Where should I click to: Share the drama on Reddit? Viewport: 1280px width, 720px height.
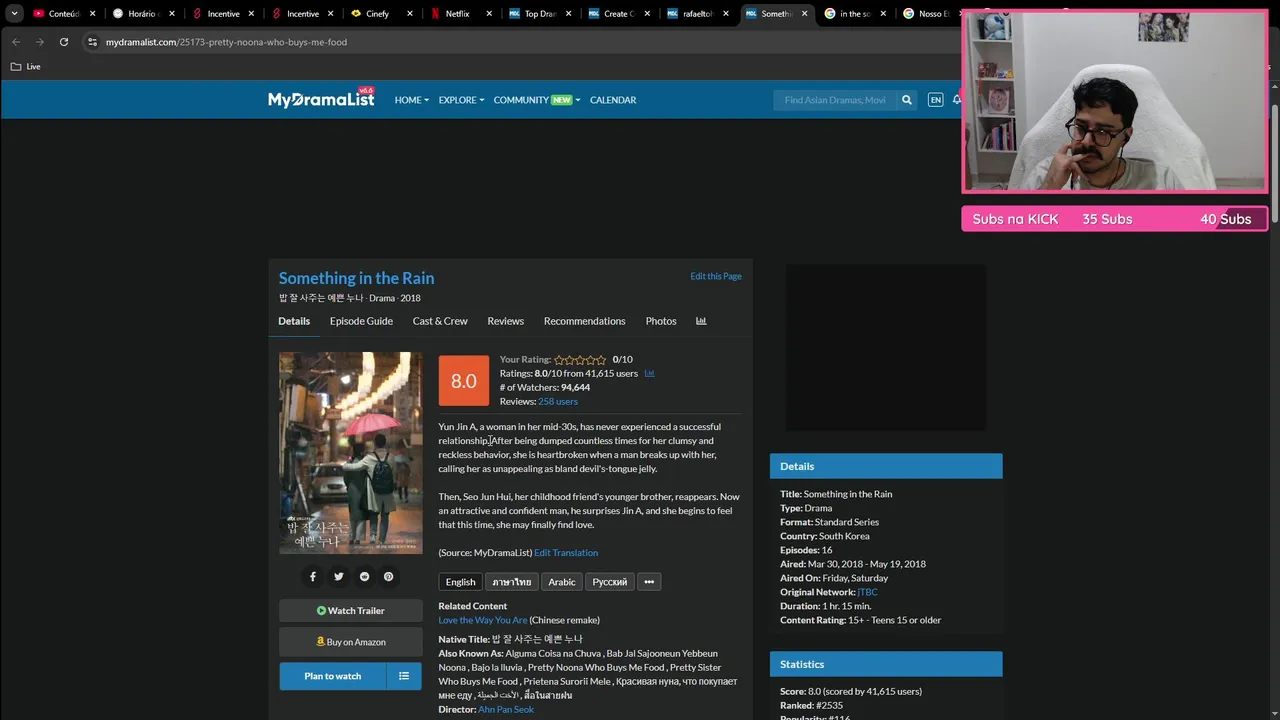click(364, 576)
